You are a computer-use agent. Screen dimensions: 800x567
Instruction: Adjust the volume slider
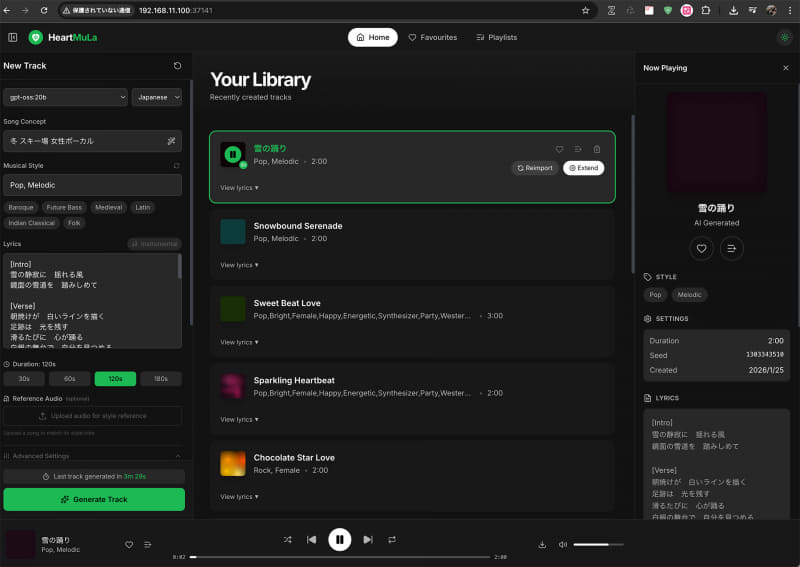[598, 545]
